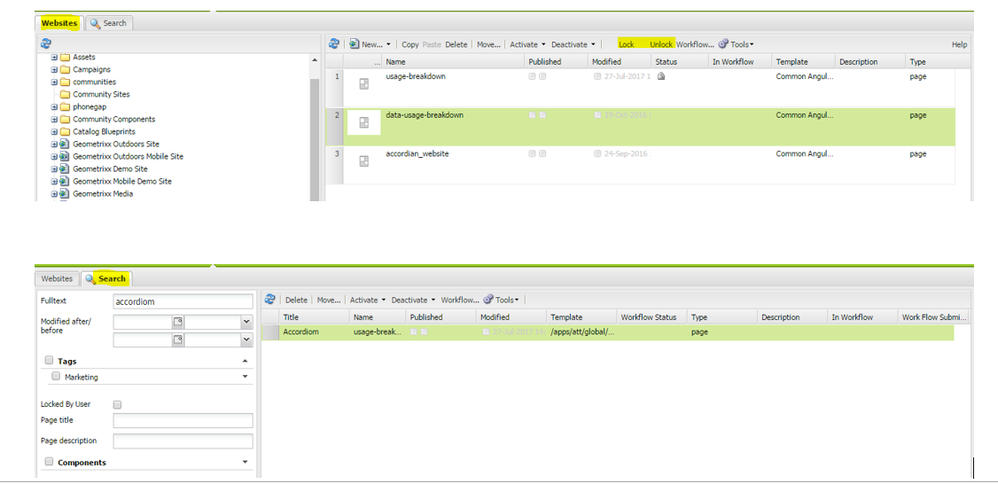
Task: Click Delete in the search results toolbar
Action: coord(296,299)
